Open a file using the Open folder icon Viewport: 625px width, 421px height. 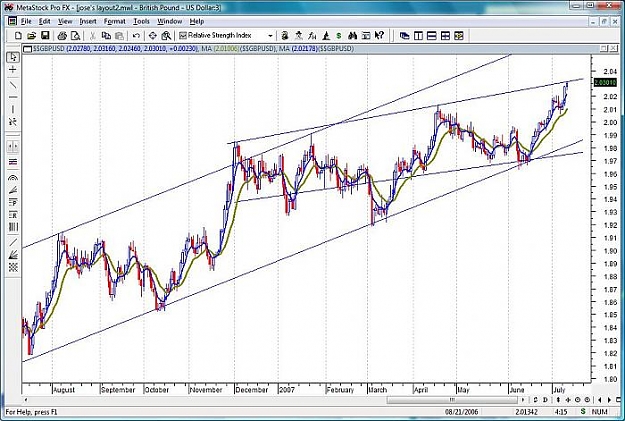pyautogui.click(x=31, y=36)
